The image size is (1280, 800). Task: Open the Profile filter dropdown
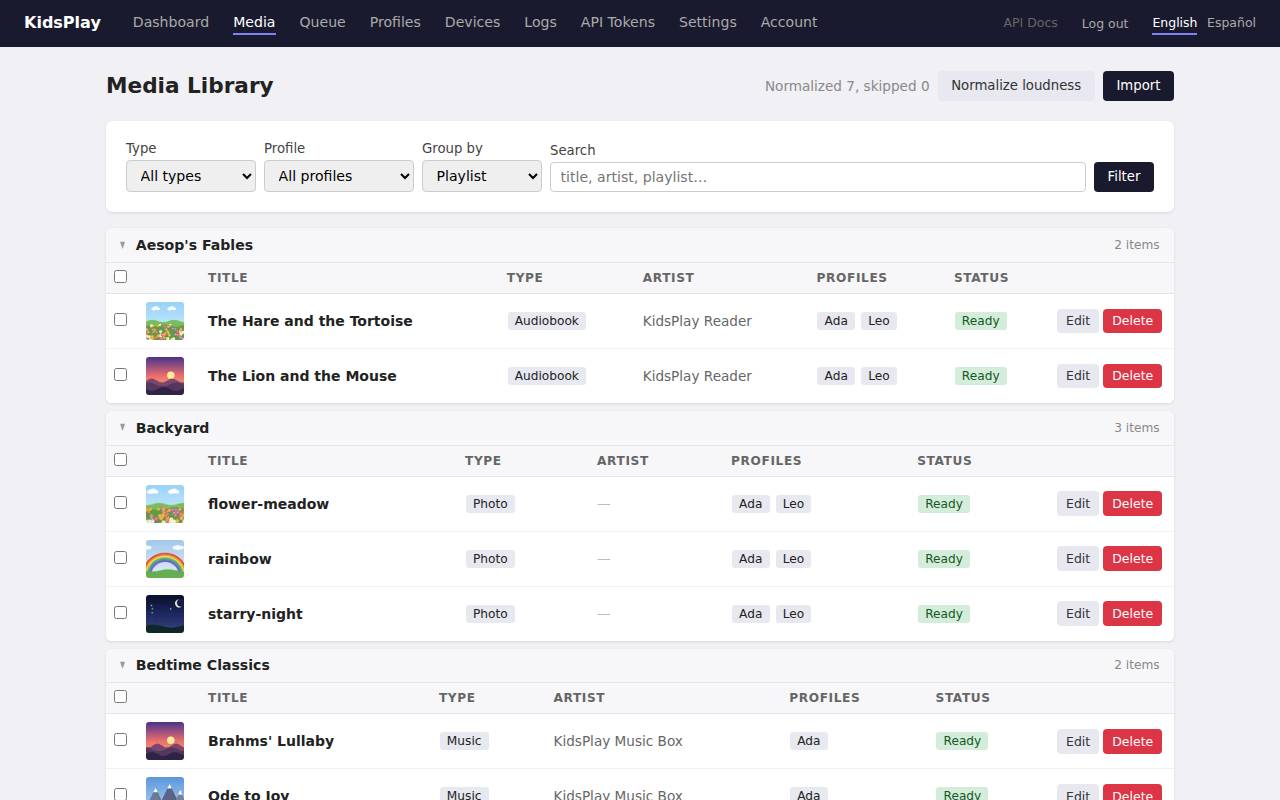tap(339, 176)
